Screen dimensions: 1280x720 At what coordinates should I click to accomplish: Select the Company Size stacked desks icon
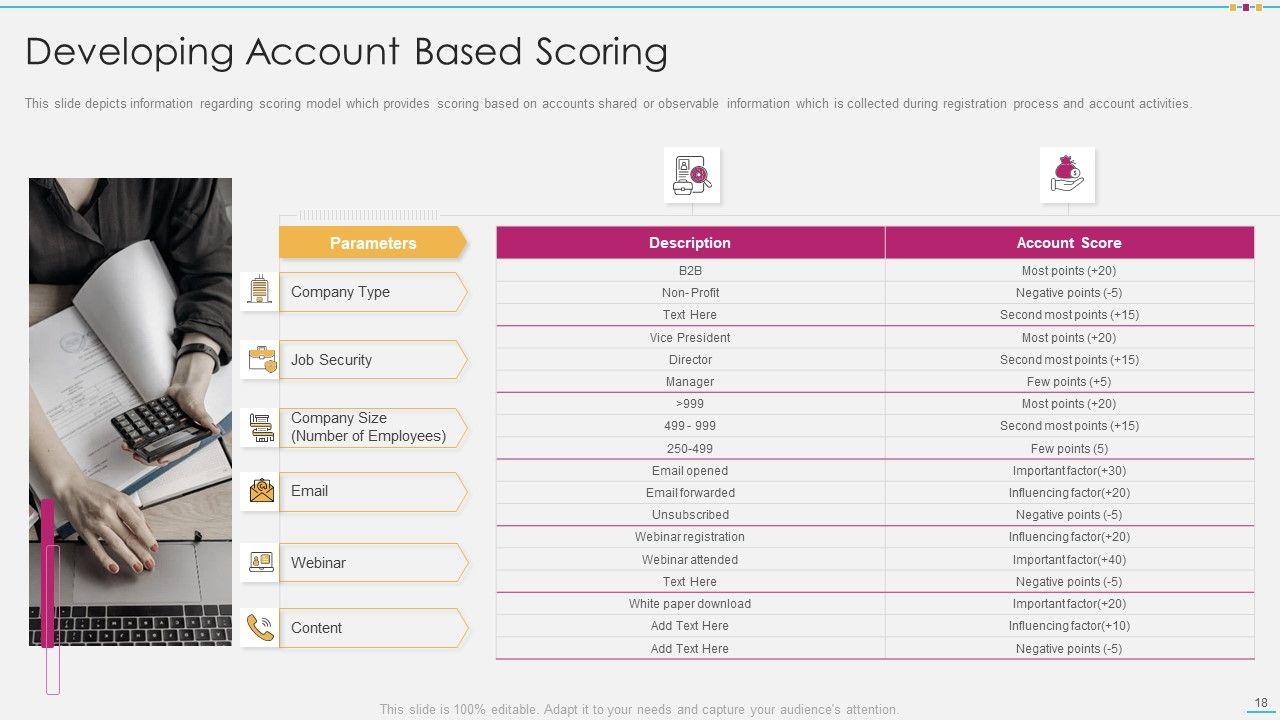tap(260, 427)
